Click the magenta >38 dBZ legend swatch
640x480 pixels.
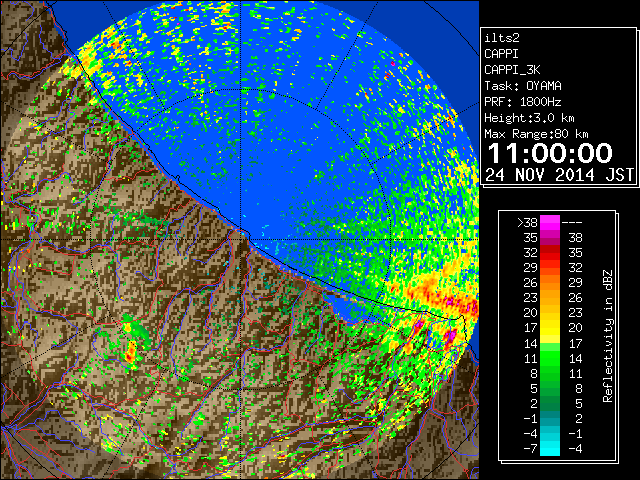(550, 222)
